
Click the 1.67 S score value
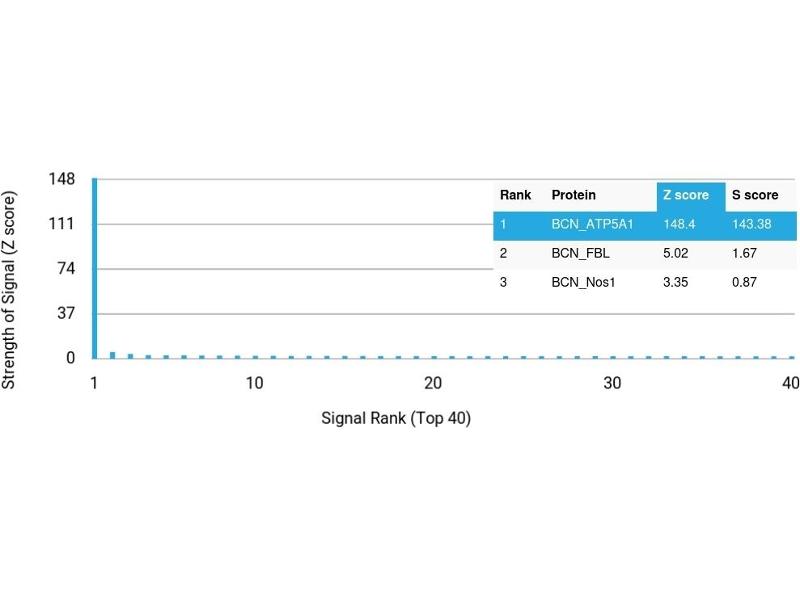[x=745, y=253]
